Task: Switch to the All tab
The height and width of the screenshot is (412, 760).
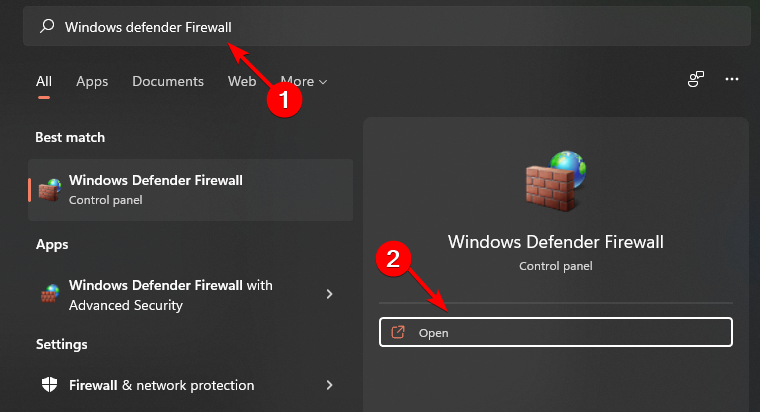Action: (x=44, y=81)
